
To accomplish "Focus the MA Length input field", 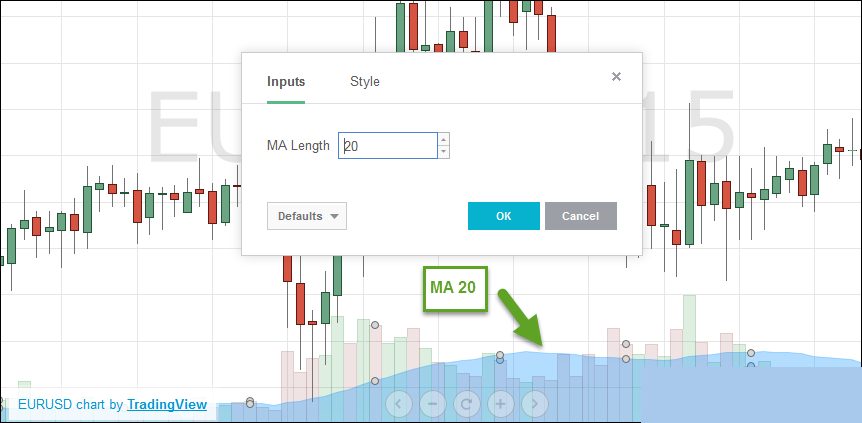I will [x=388, y=146].
